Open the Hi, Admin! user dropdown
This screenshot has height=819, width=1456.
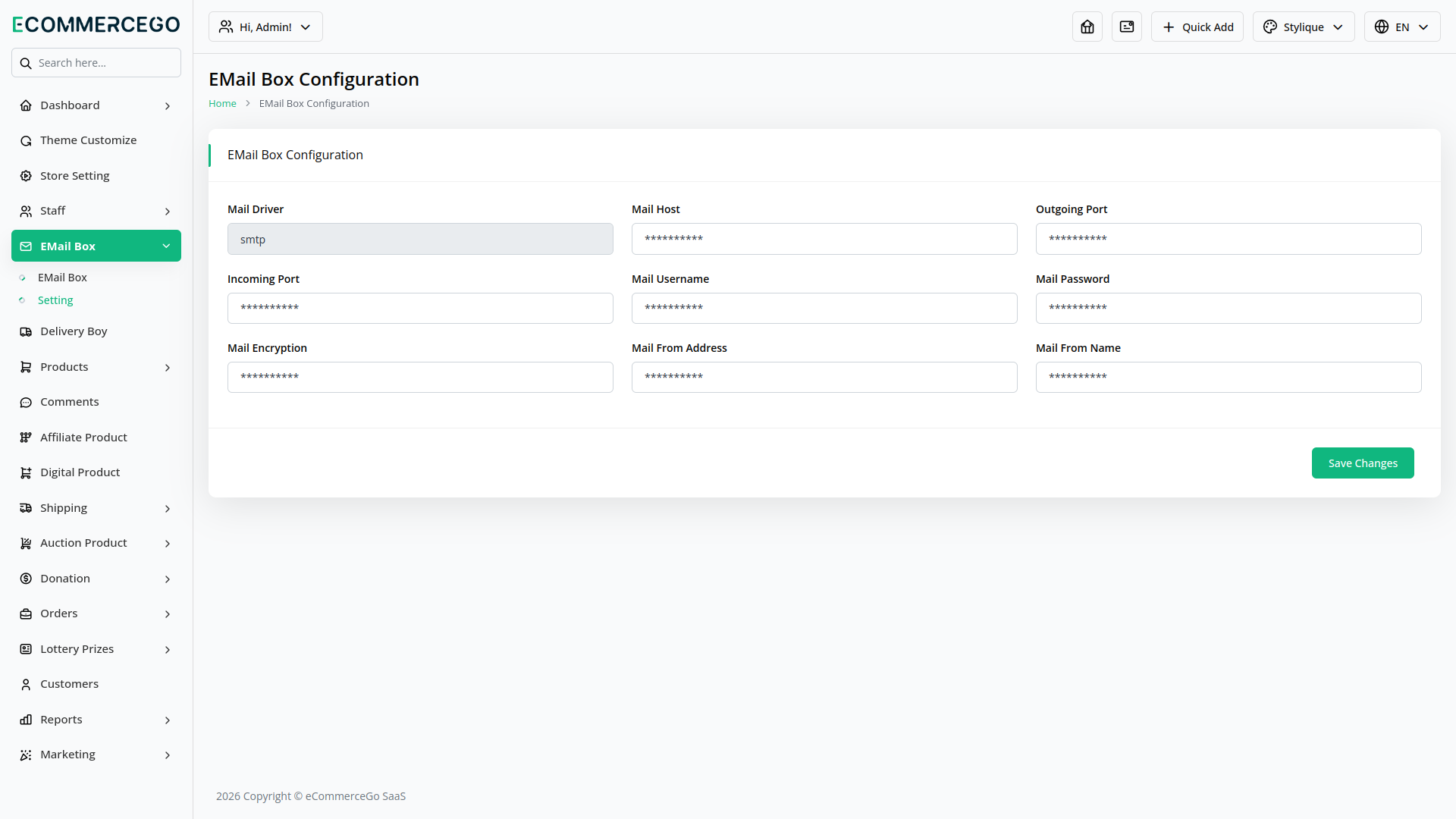coord(265,27)
